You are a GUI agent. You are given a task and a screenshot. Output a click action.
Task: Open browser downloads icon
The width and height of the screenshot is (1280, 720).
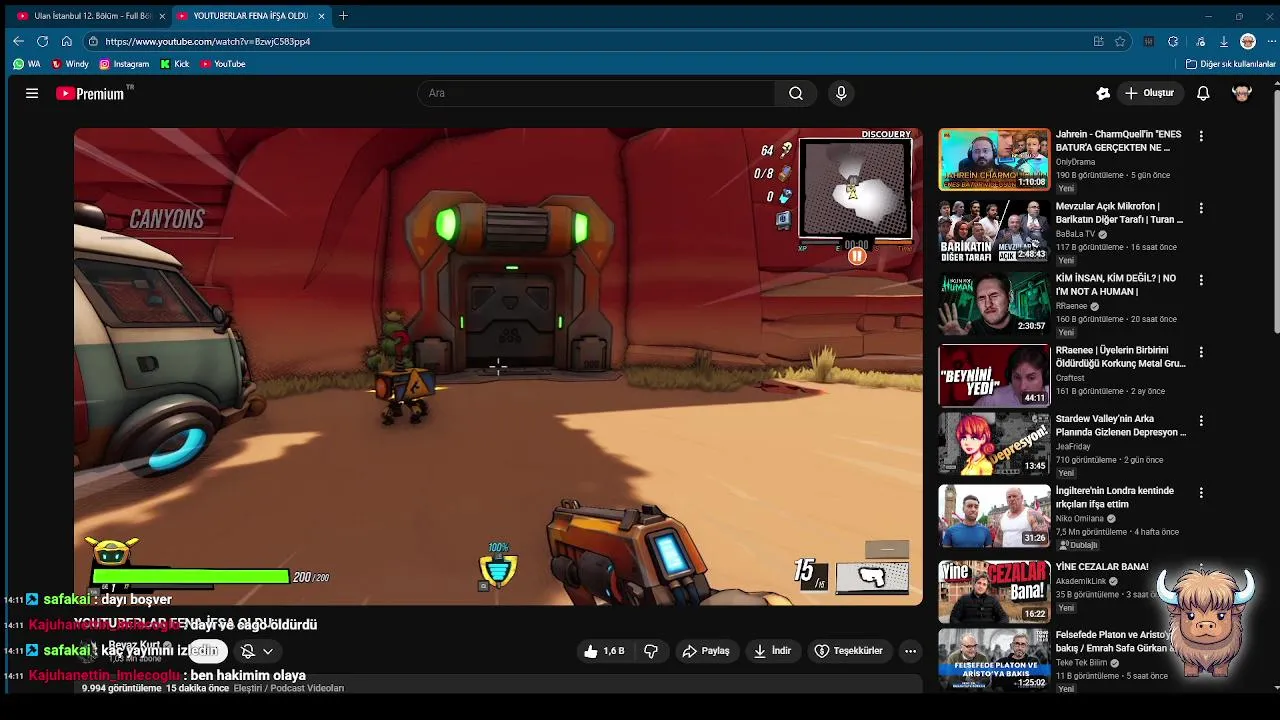pyautogui.click(x=1223, y=41)
